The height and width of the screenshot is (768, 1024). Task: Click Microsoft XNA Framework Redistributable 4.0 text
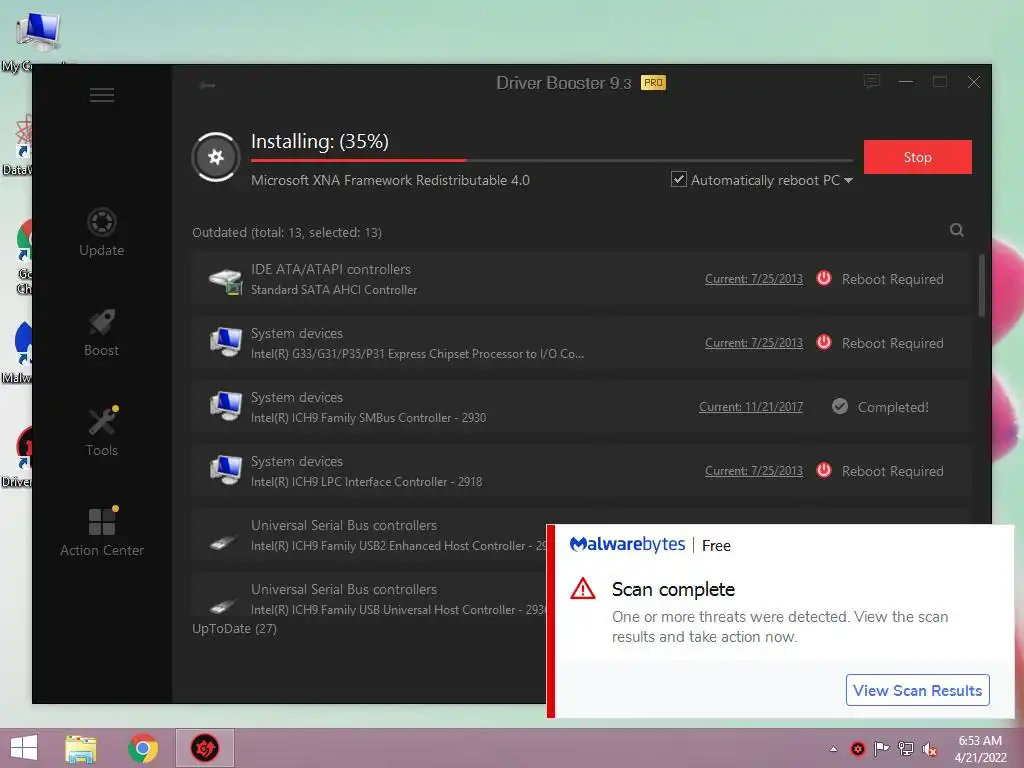tap(390, 180)
